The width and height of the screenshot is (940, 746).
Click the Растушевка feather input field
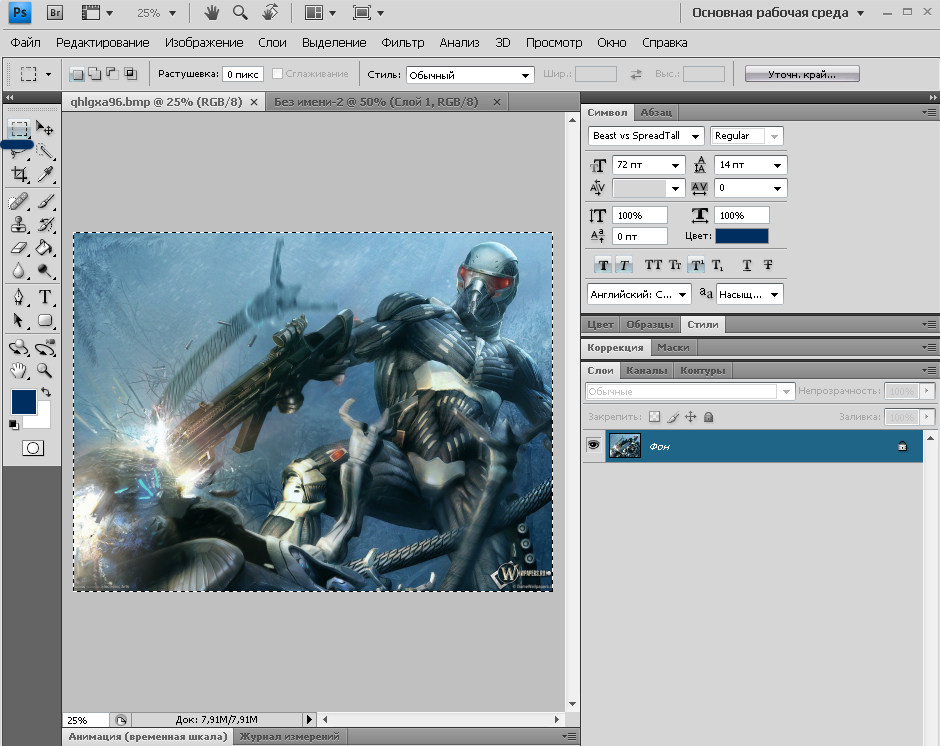[x=242, y=75]
